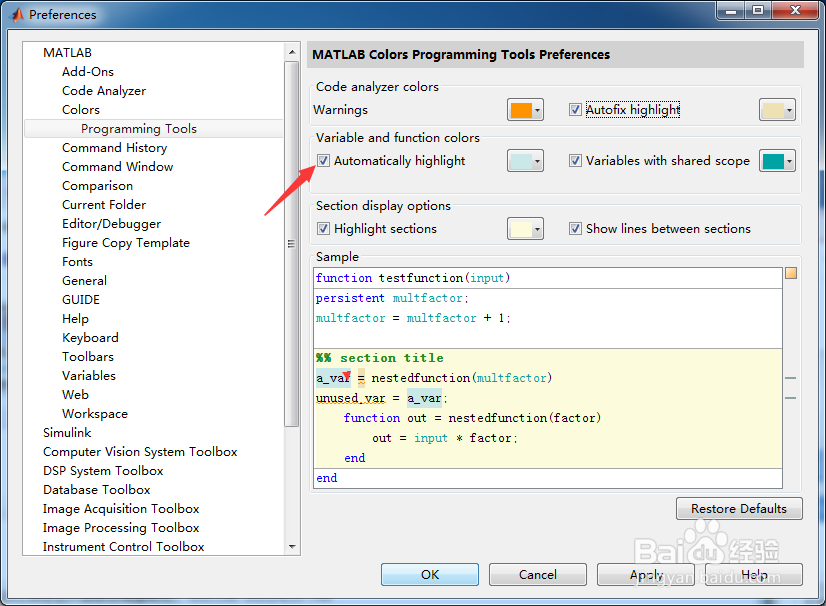Open Variables preferences
This screenshot has width=826, height=606.
pos(88,375)
